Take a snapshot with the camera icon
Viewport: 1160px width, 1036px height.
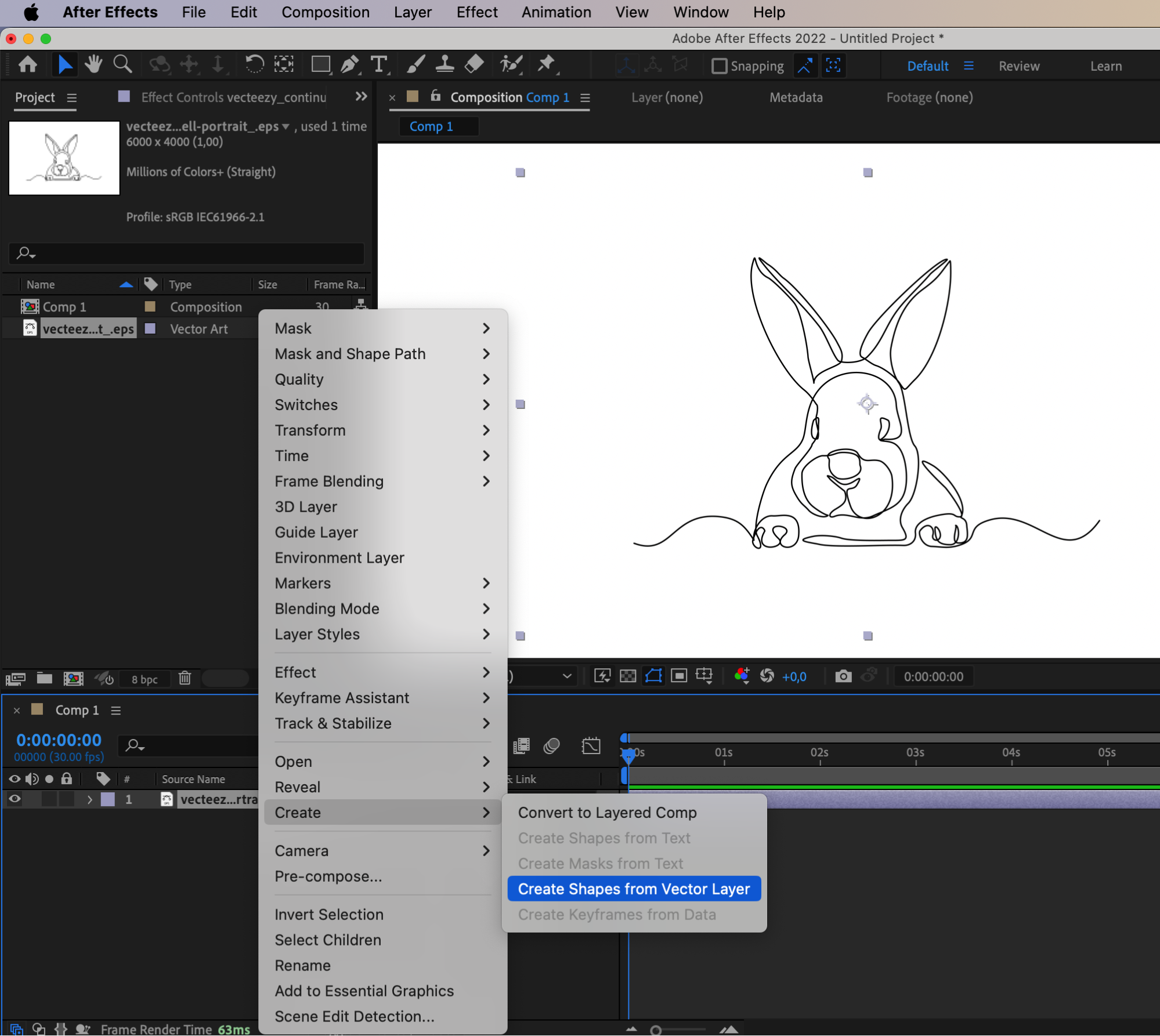843,676
